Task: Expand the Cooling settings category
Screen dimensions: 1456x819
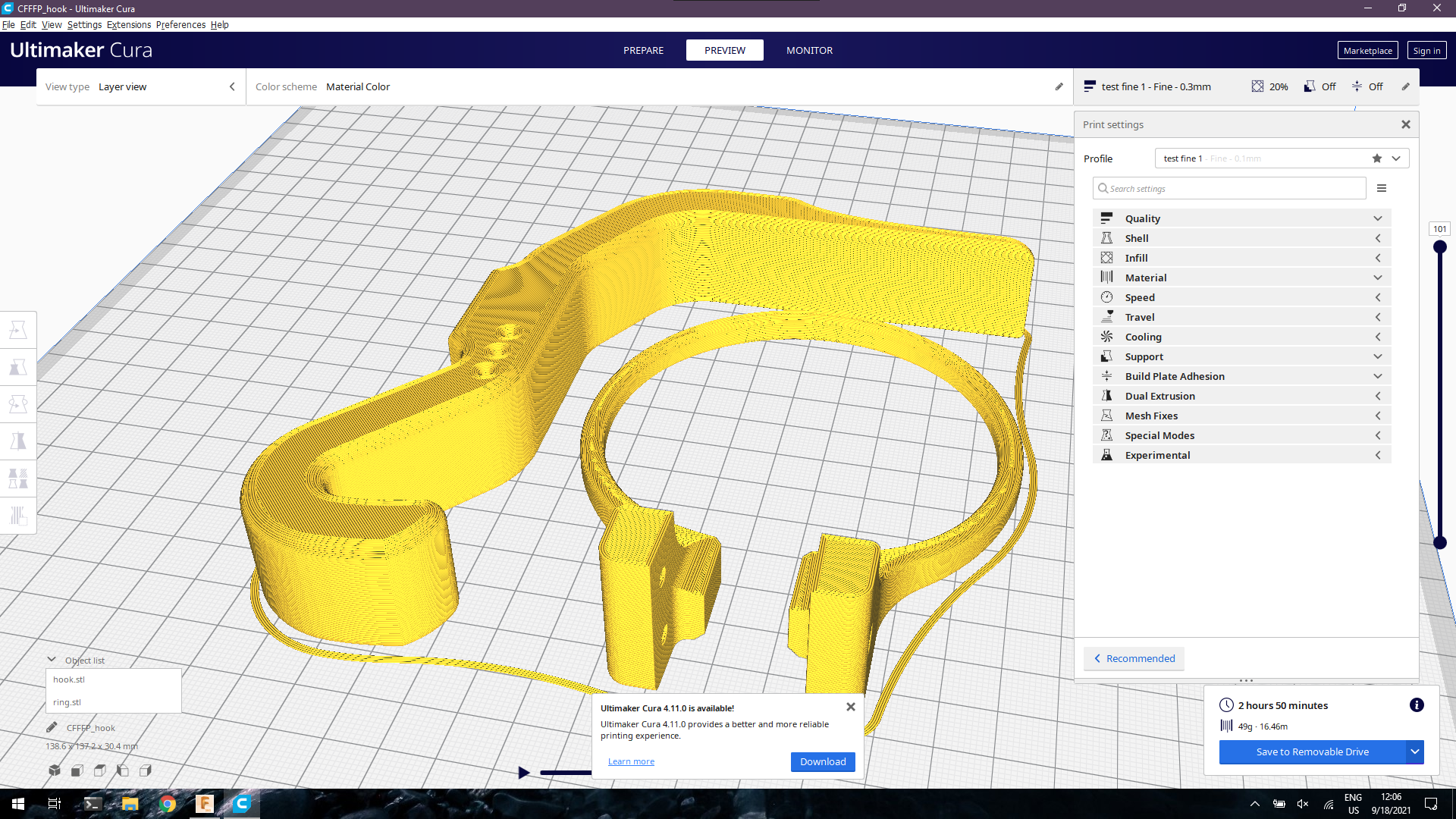Action: [x=1242, y=337]
